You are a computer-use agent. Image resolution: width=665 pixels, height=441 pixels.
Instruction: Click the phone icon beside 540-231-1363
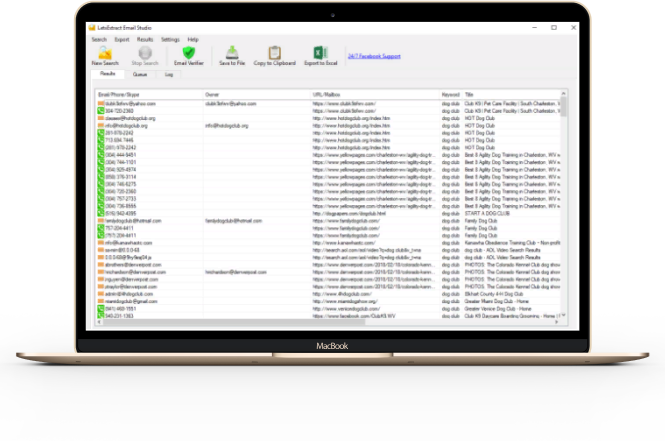tap(101, 316)
